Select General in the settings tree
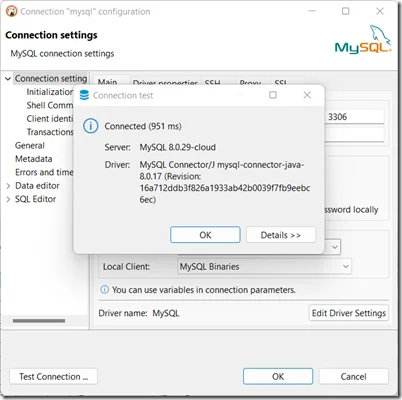 click(x=30, y=146)
